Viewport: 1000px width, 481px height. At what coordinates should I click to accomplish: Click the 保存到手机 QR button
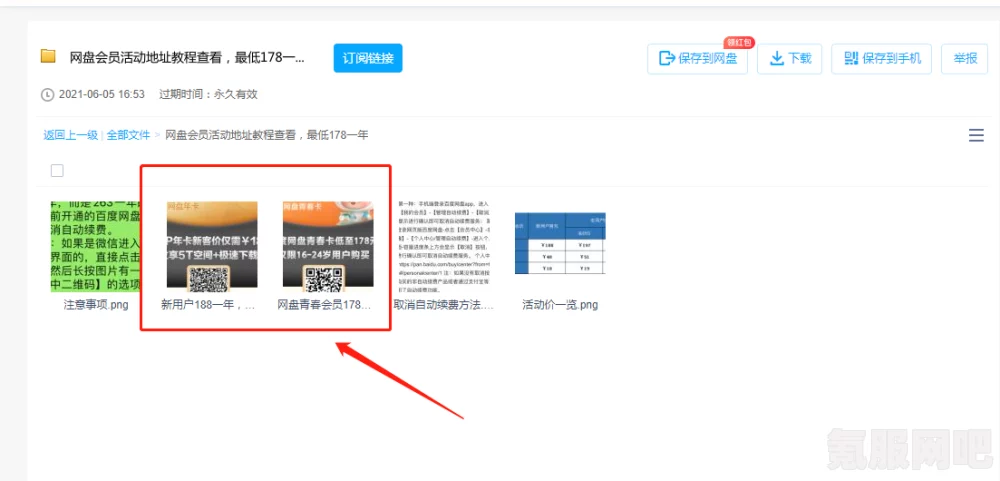click(x=882, y=59)
